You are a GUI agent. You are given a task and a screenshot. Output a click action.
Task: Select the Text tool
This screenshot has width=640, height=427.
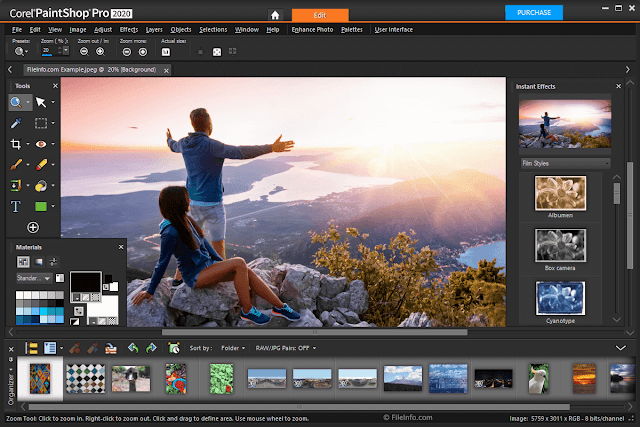tap(17, 207)
